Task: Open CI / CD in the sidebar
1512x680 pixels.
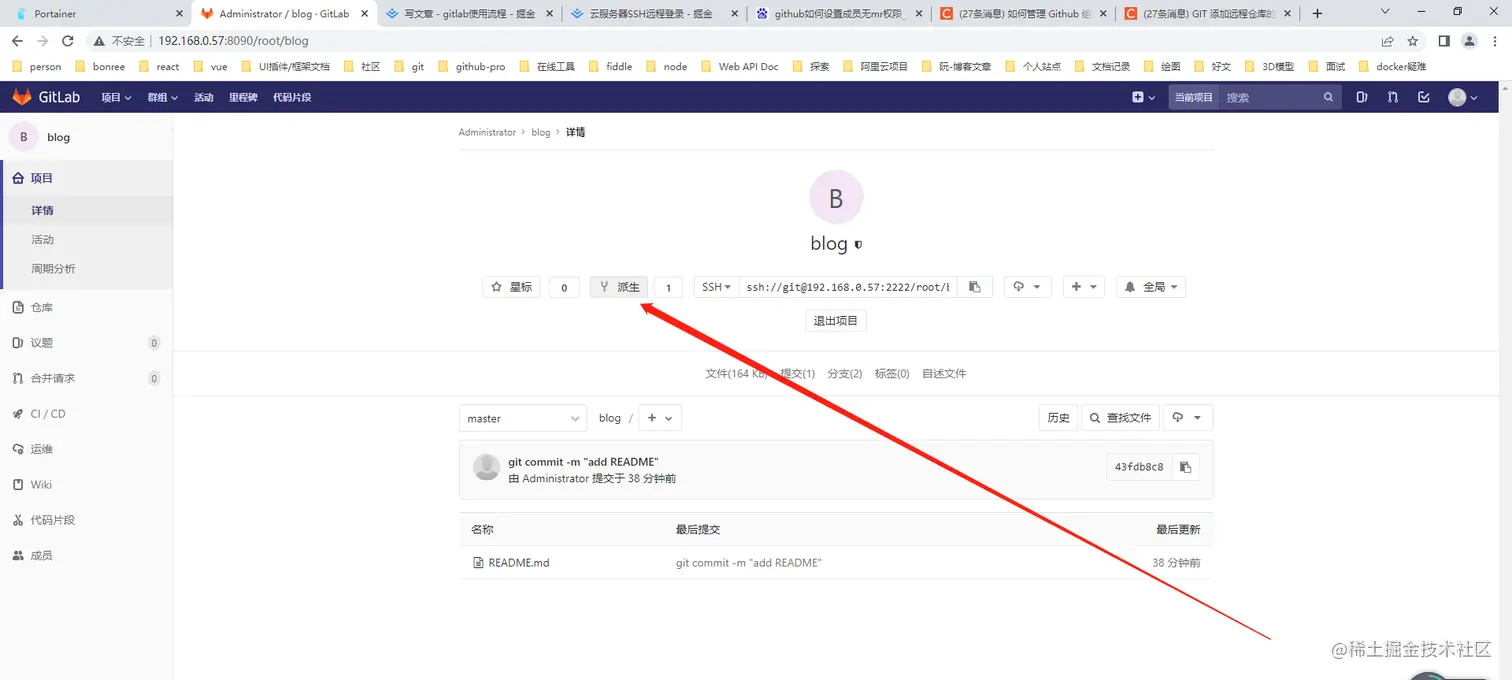Action: (86, 414)
